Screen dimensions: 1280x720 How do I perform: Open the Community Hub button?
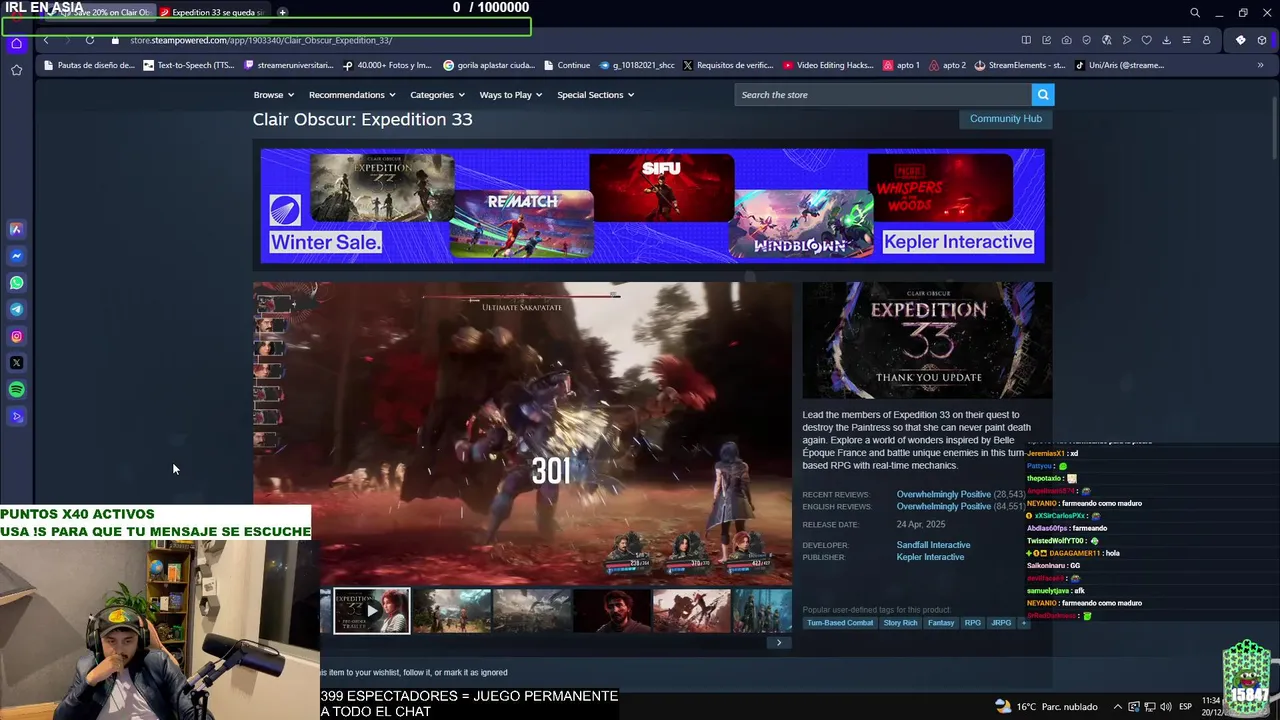pos(1006,118)
